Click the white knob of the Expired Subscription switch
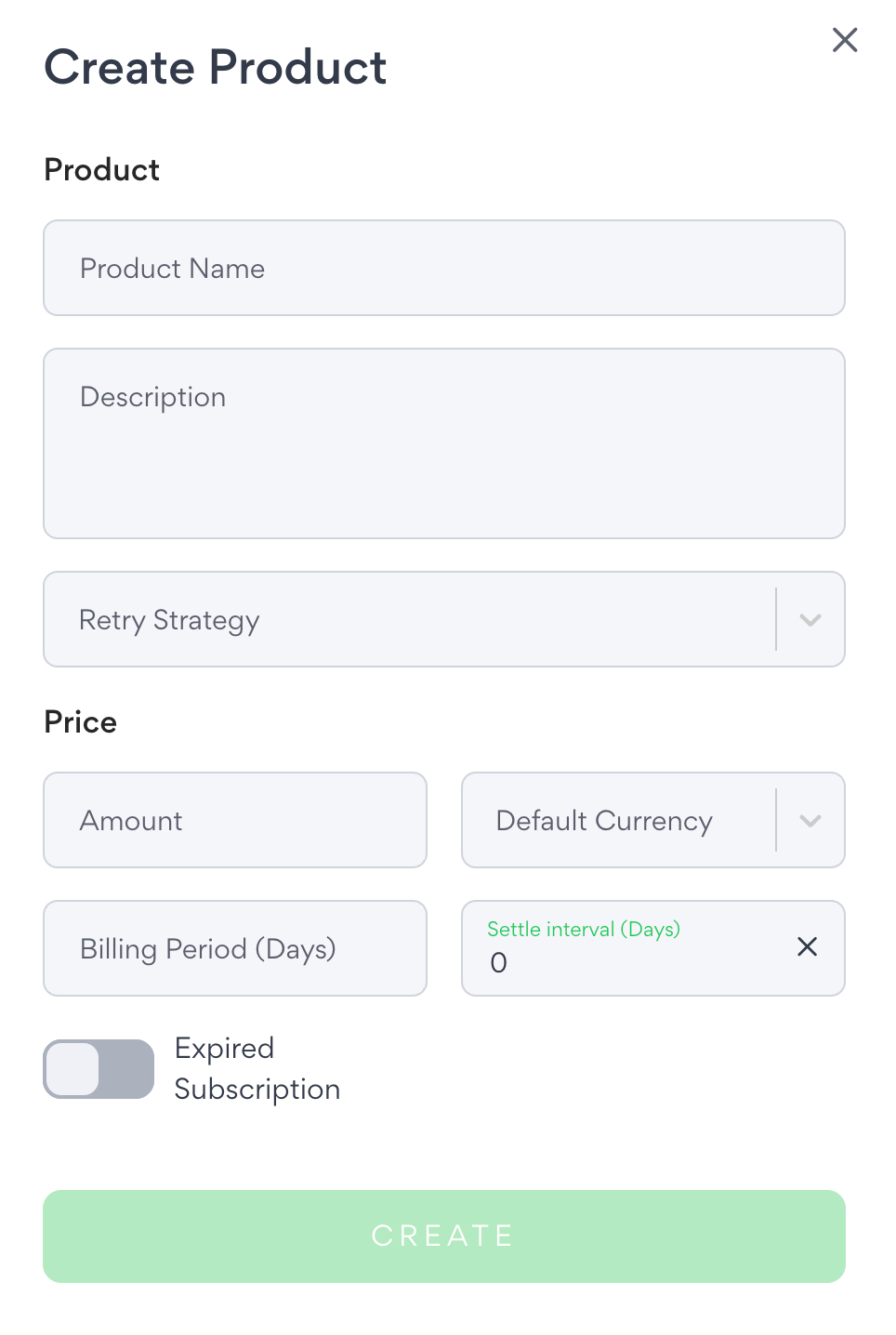The height and width of the screenshot is (1335, 896). pyautogui.click(x=73, y=1069)
